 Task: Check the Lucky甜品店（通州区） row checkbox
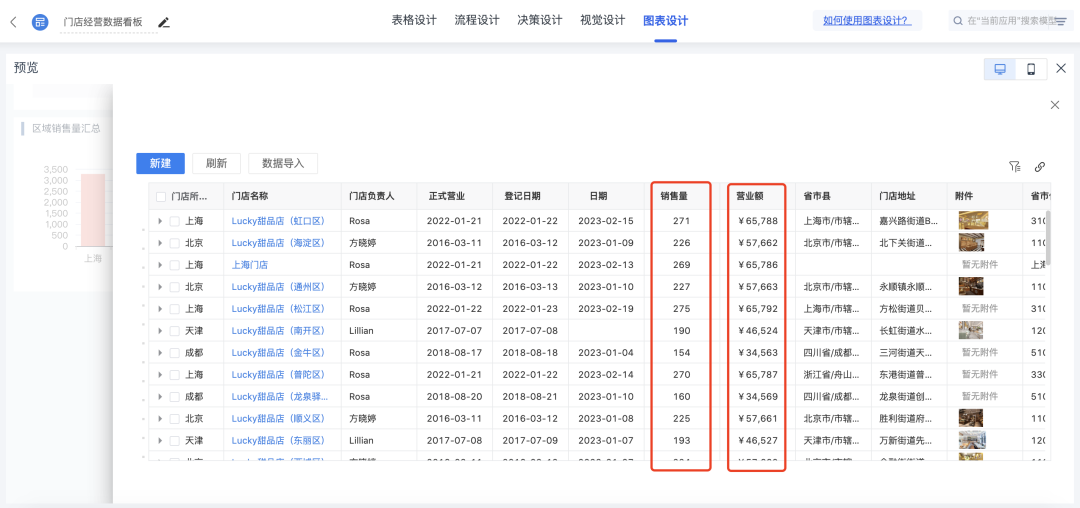pos(174,287)
